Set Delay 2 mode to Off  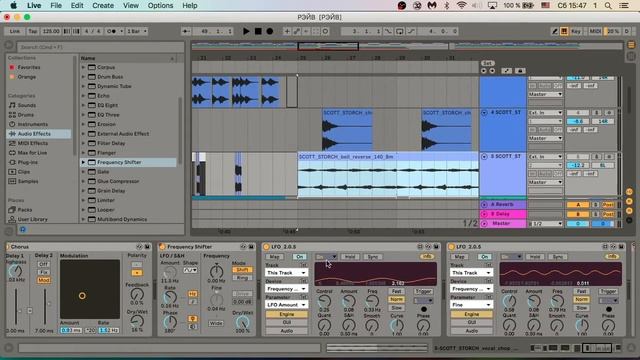44,264
